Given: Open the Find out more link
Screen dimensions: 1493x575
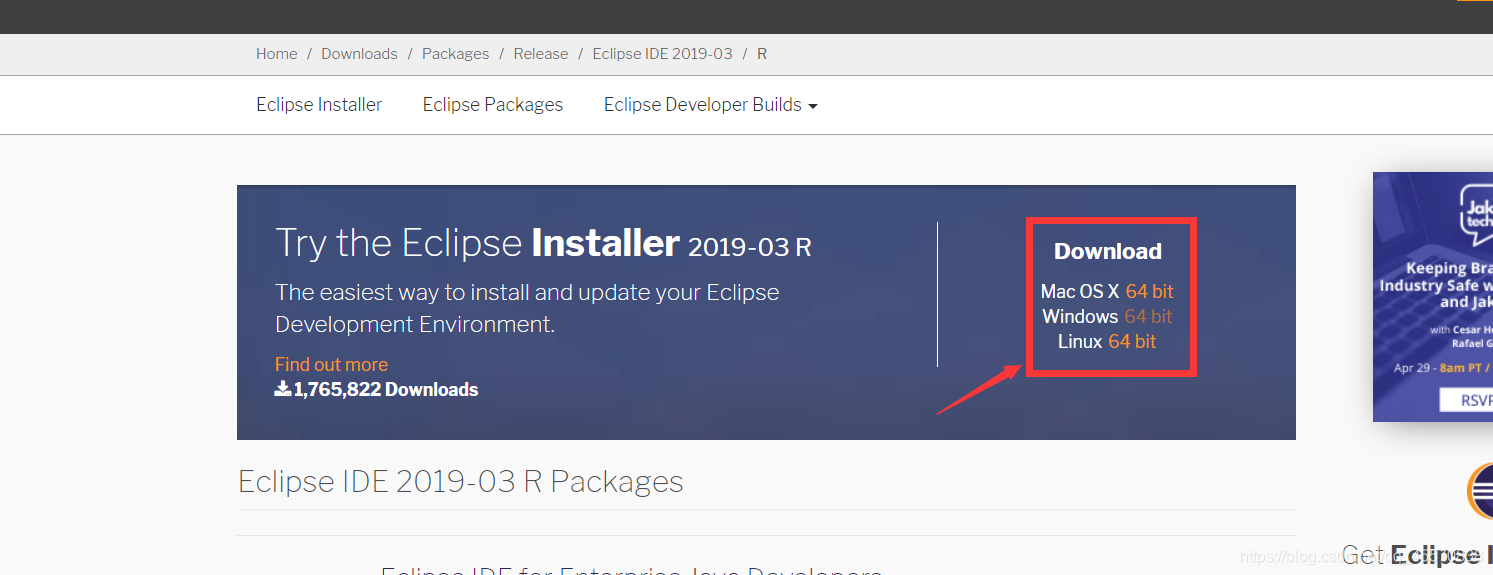Looking at the screenshot, I should (331, 365).
